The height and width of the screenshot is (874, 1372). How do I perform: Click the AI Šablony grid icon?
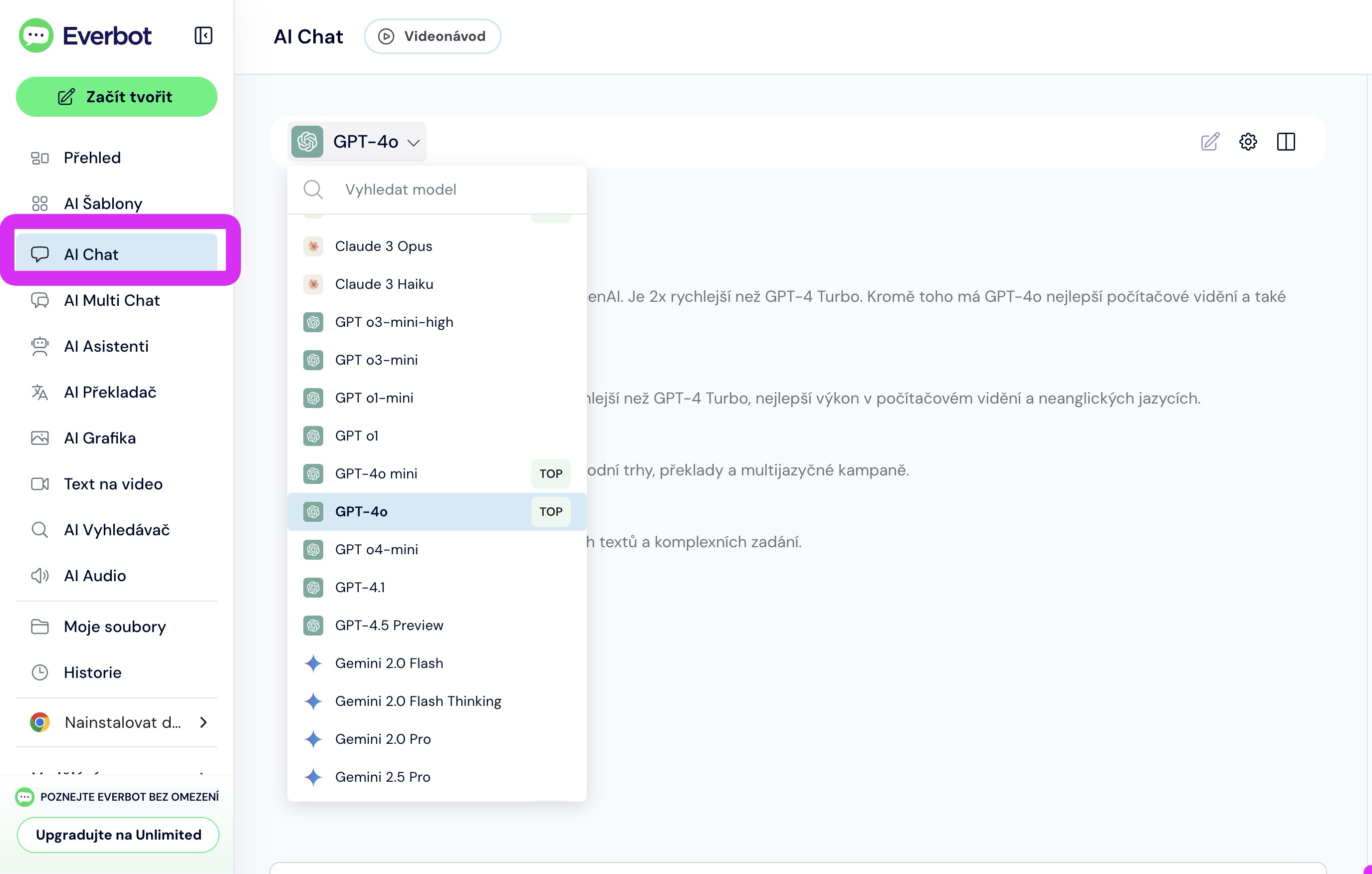tap(40, 204)
